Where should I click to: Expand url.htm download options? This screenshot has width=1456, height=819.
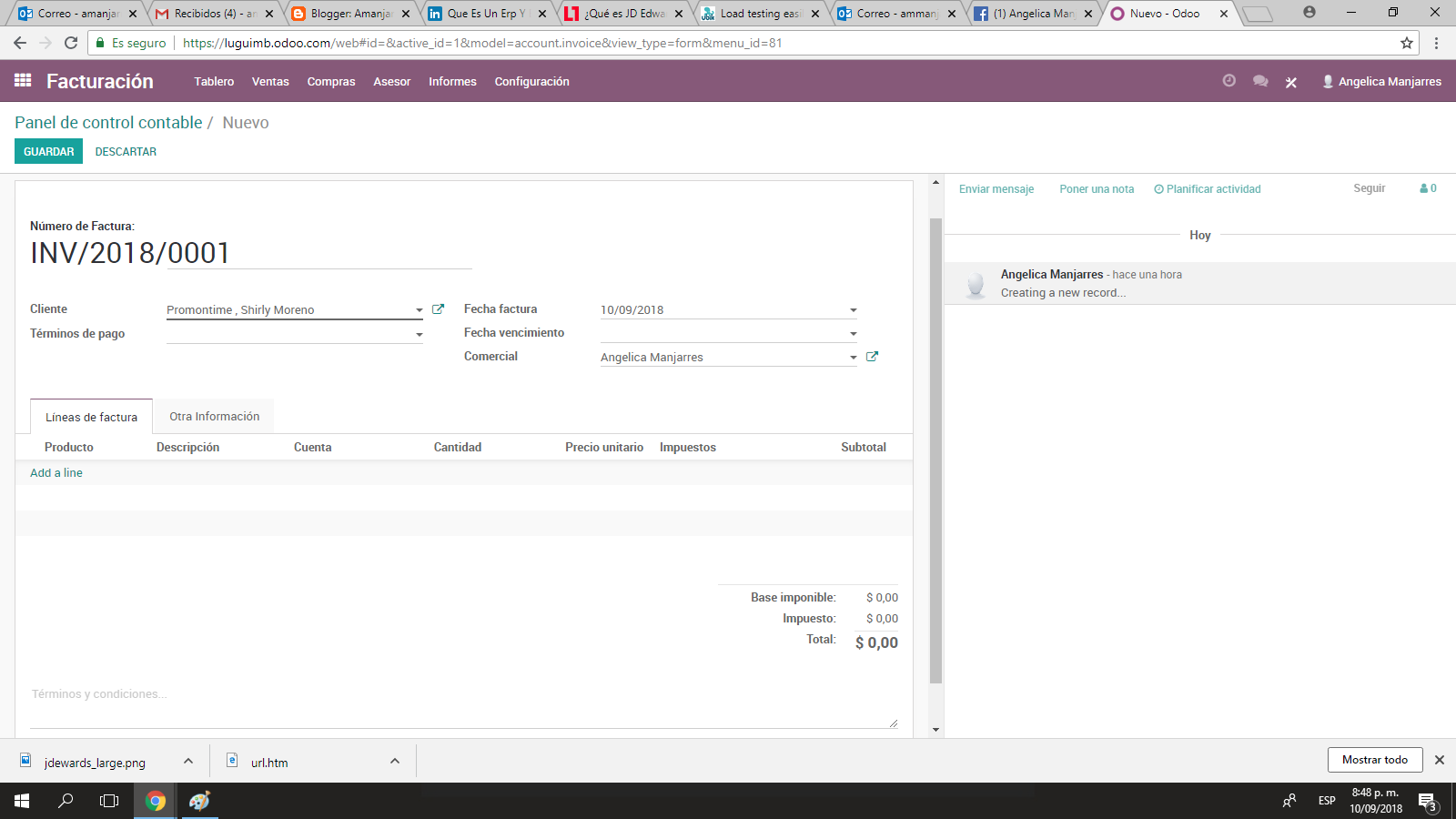pos(395,761)
